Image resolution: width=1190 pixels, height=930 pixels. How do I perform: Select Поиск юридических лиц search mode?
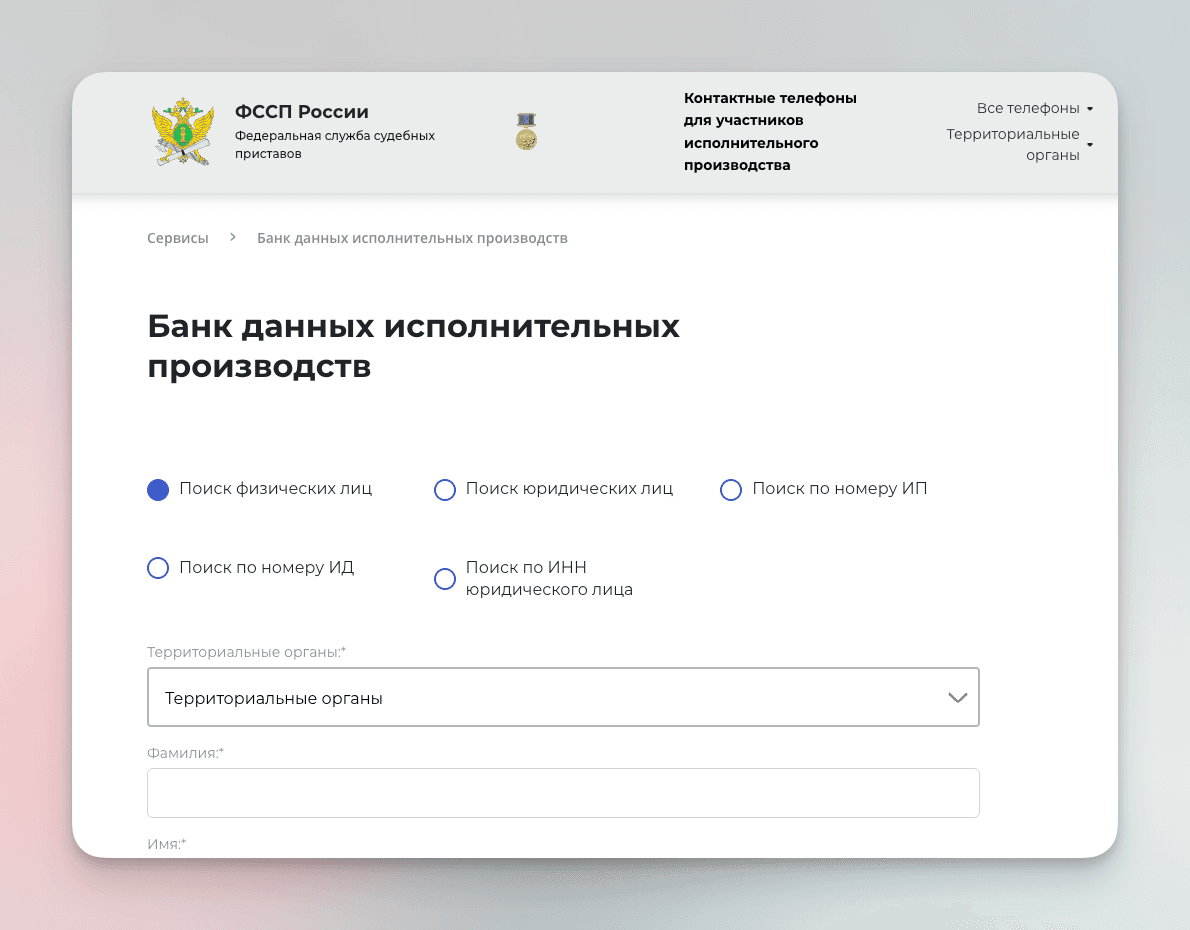(x=445, y=489)
